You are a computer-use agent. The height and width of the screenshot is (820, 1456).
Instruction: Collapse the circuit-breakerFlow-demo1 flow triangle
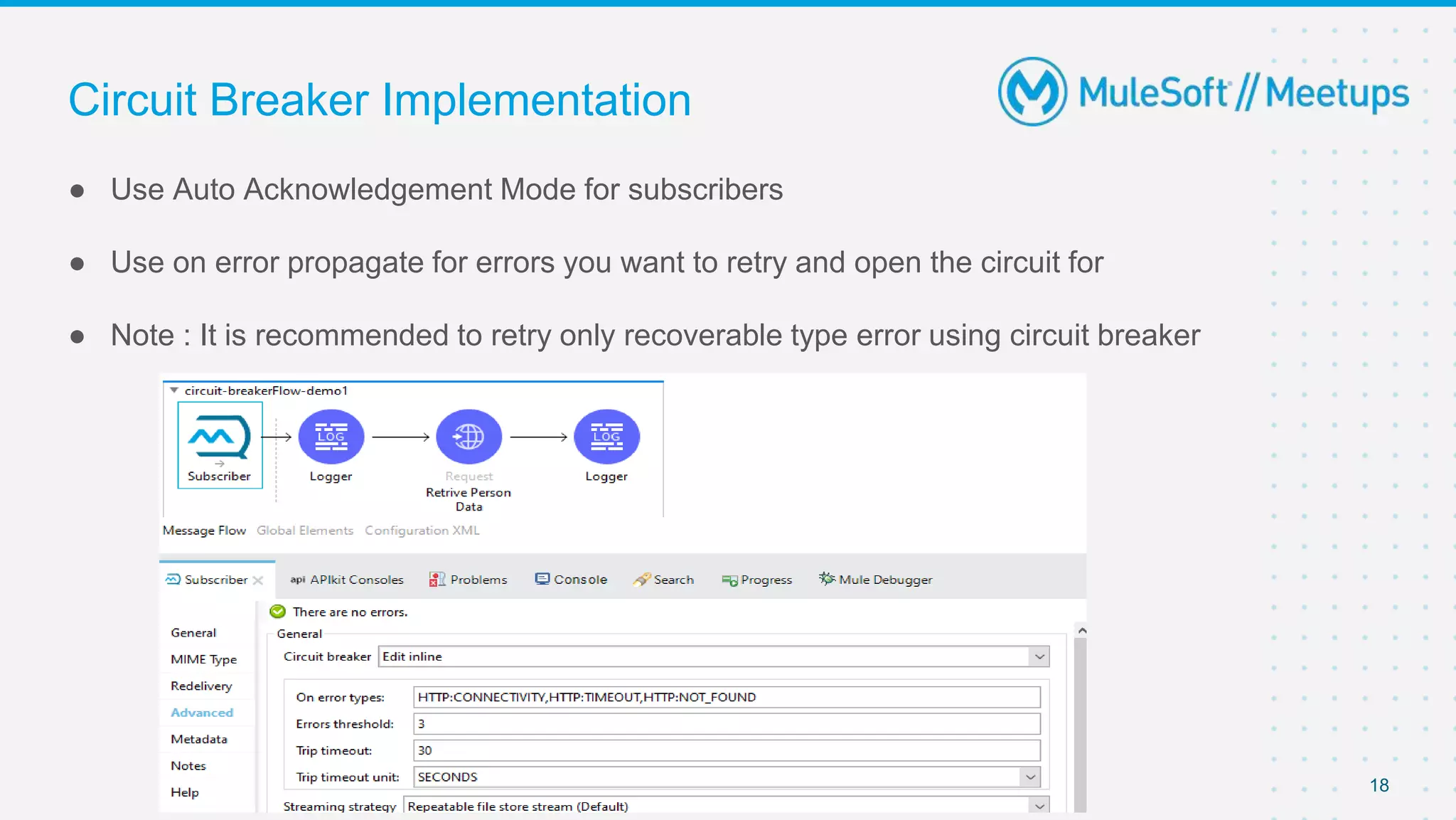coord(173,390)
